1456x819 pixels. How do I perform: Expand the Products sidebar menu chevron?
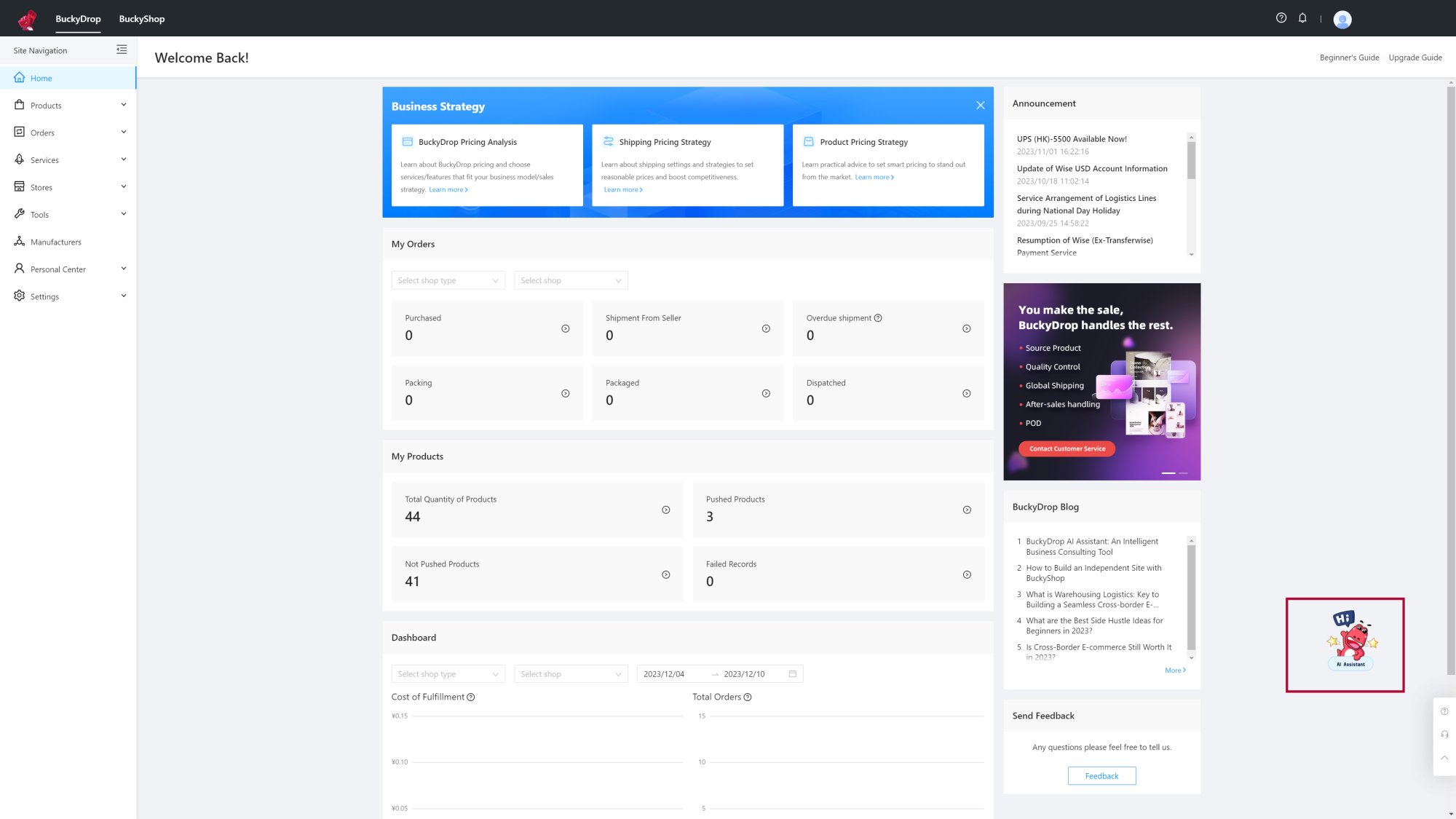point(124,105)
